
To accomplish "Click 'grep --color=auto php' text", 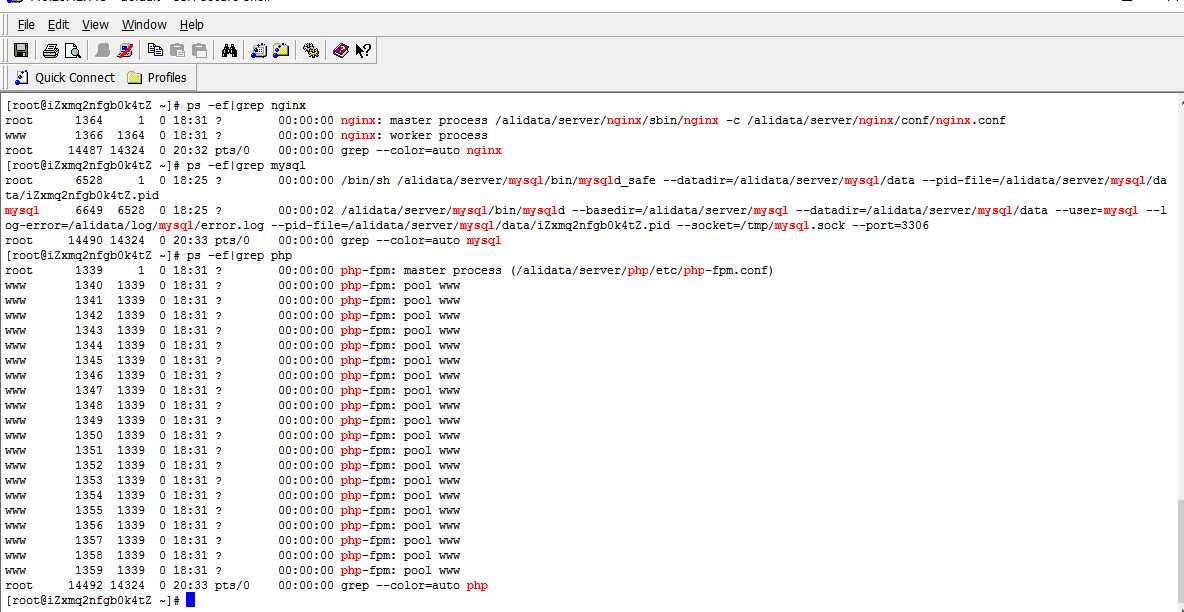I will (414, 586).
